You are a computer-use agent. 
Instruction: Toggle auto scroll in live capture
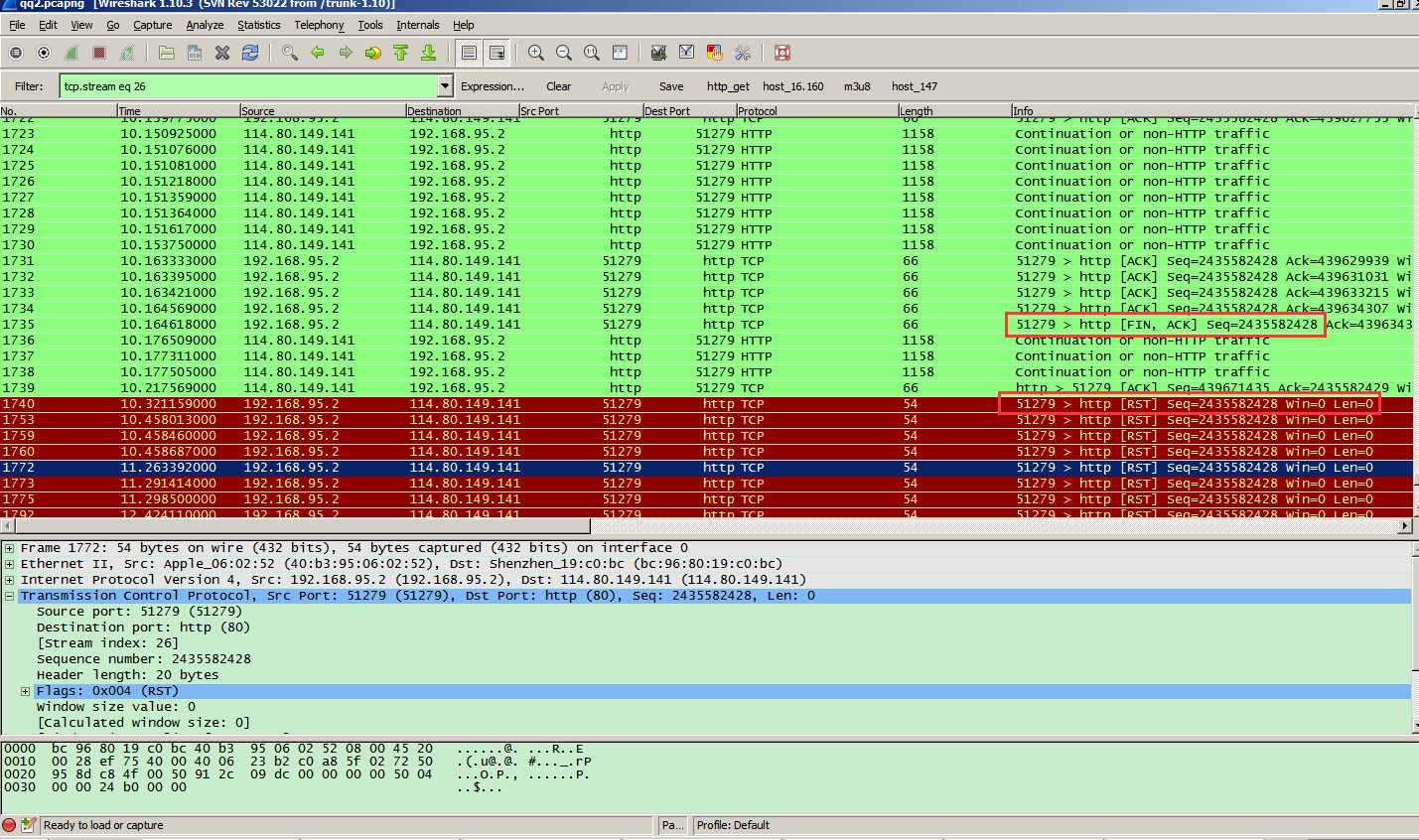(497, 53)
